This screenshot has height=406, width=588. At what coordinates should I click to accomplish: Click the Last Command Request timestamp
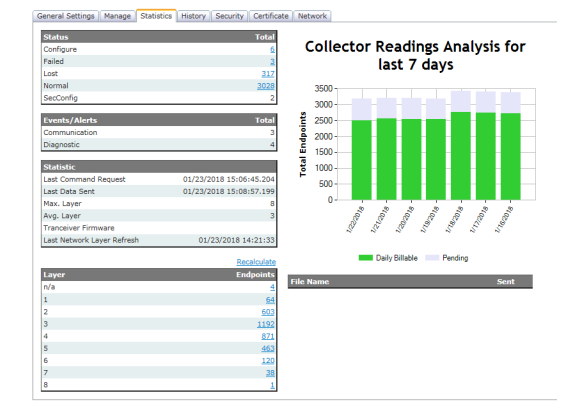pyautogui.click(x=229, y=179)
